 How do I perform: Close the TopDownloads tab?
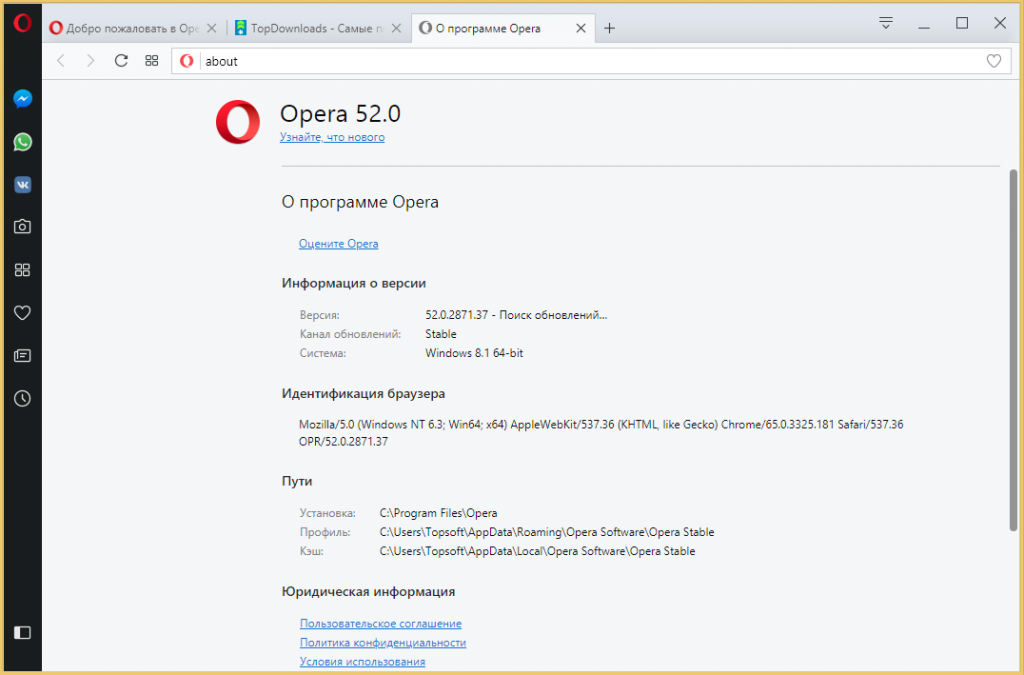pos(396,28)
